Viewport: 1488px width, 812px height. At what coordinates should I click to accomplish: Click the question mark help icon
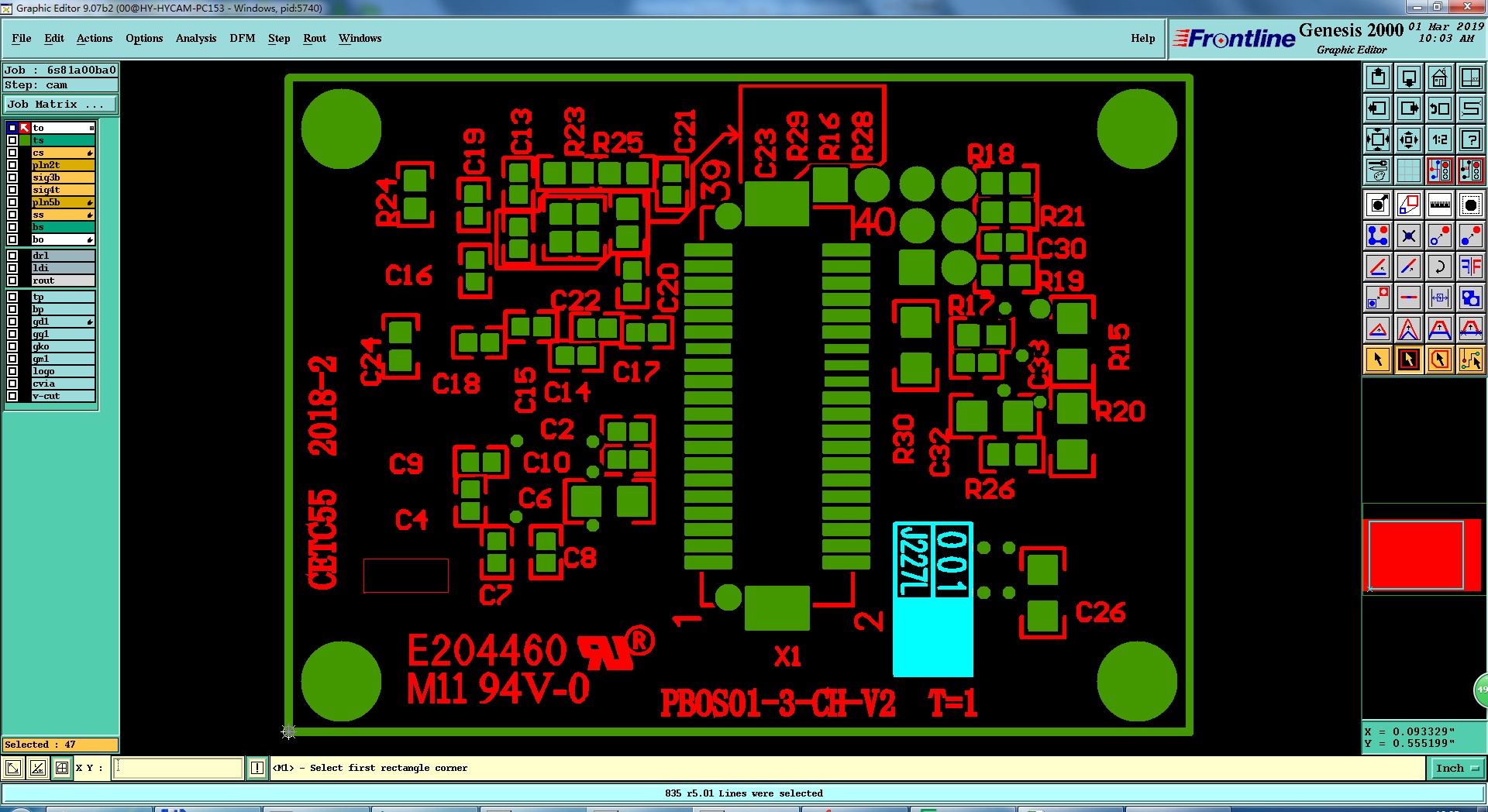[1470, 139]
